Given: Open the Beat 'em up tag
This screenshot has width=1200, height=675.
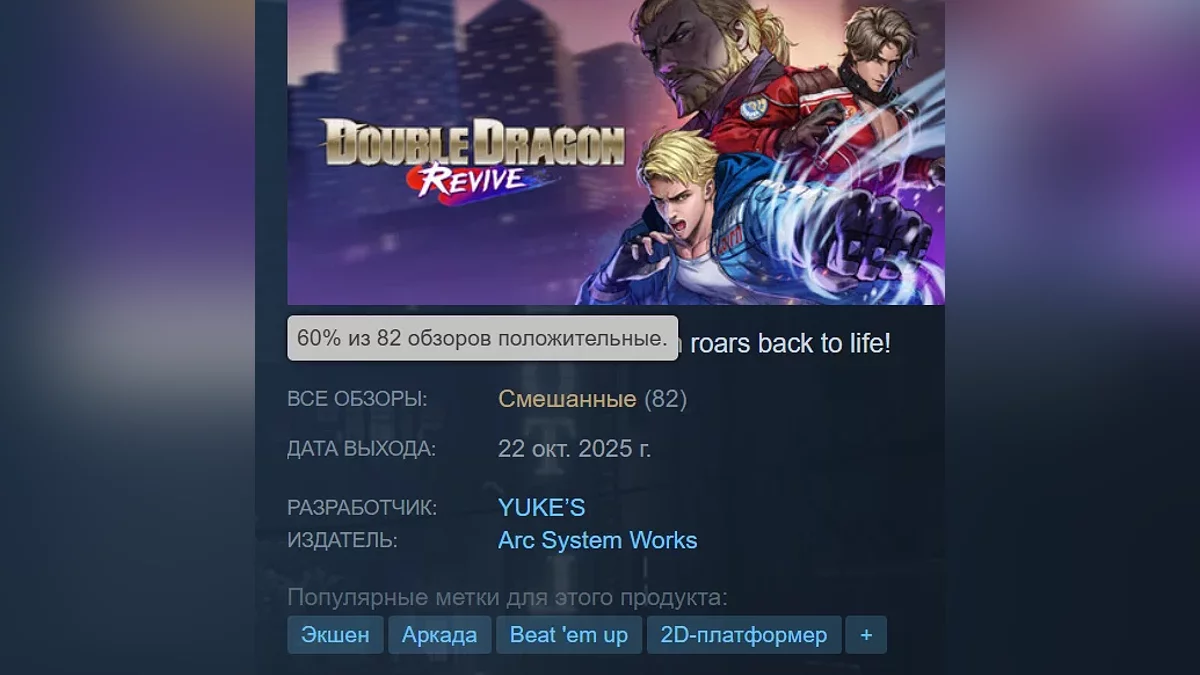Looking at the screenshot, I should tap(569, 635).
